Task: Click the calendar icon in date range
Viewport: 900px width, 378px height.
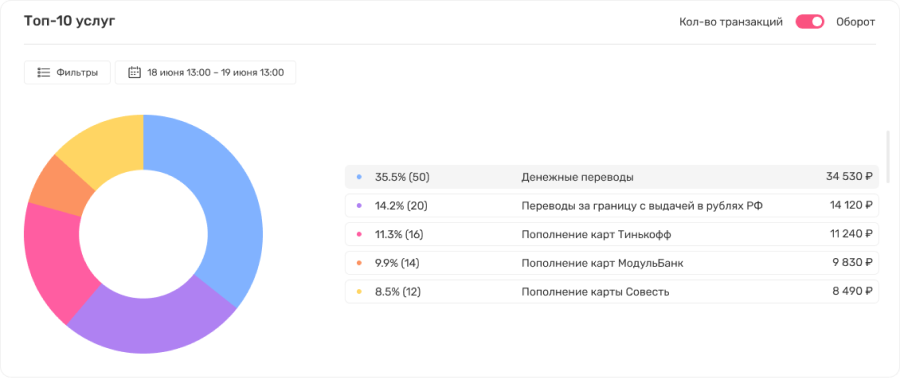Action: pyautogui.click(x=134, y=73)
